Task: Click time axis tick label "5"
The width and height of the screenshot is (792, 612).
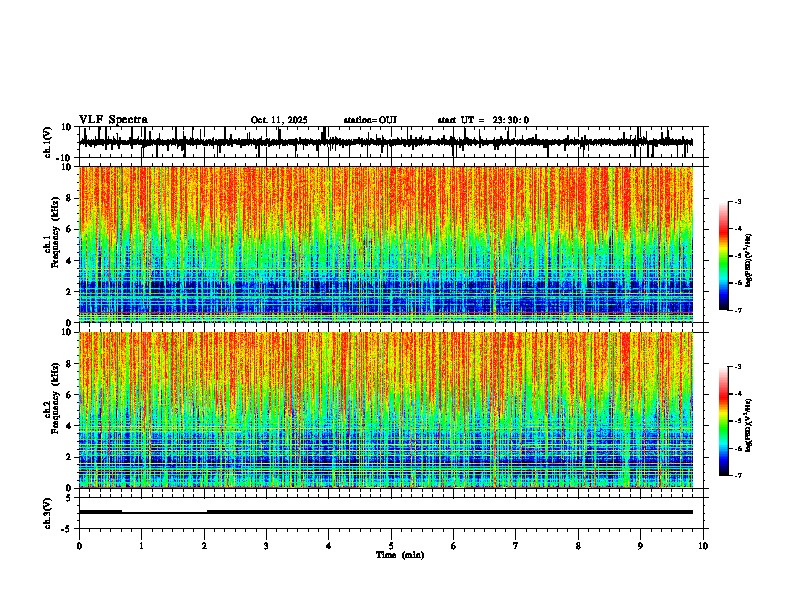Action: coord(391,546)
